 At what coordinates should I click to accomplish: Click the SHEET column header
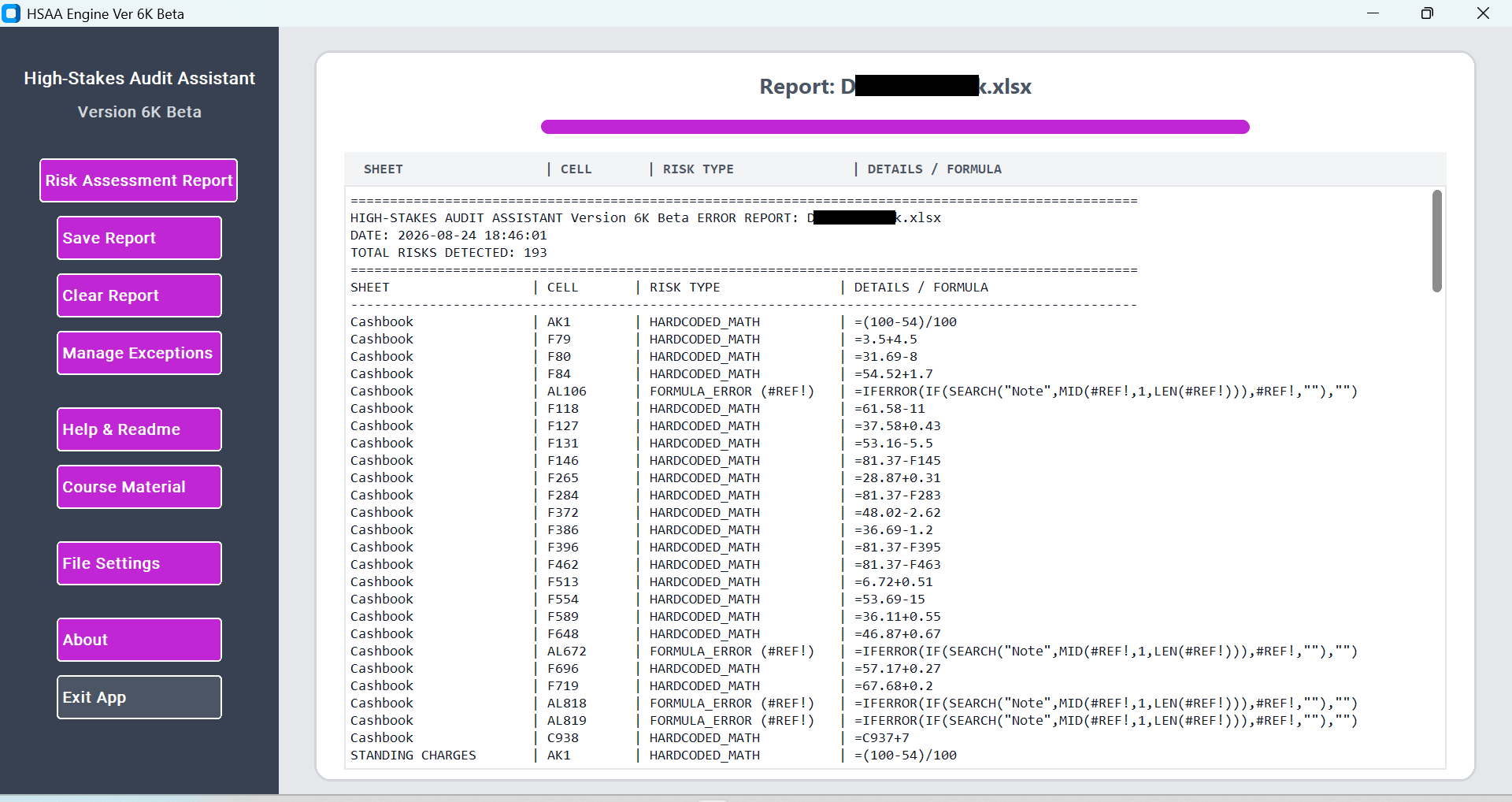click(x=384, y=169)
